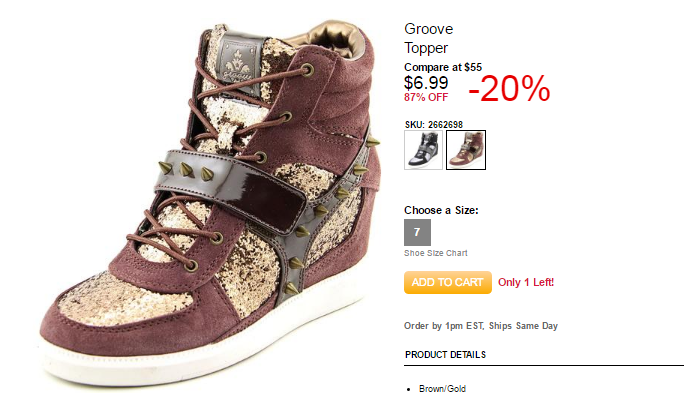Screen dimensions: 684x396
Task: Click the spiked patent strap on the shoe
Action: coord(231,185)
